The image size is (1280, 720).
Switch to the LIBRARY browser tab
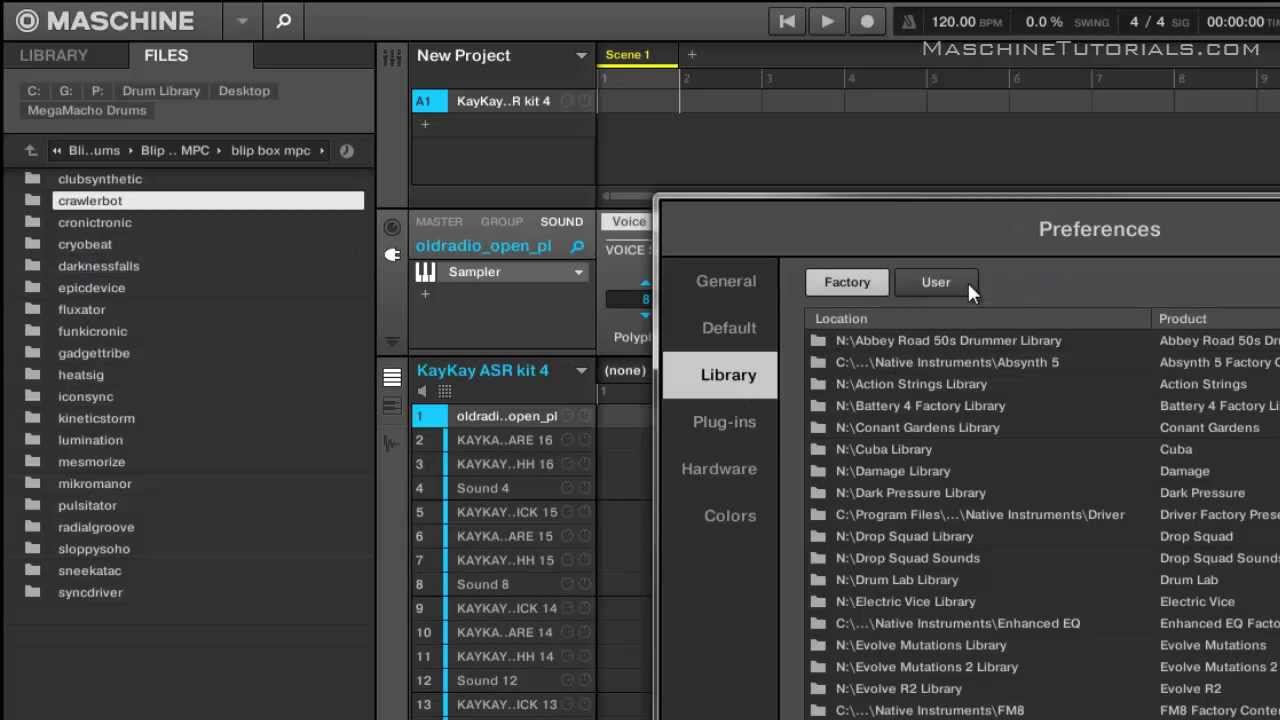54,55
